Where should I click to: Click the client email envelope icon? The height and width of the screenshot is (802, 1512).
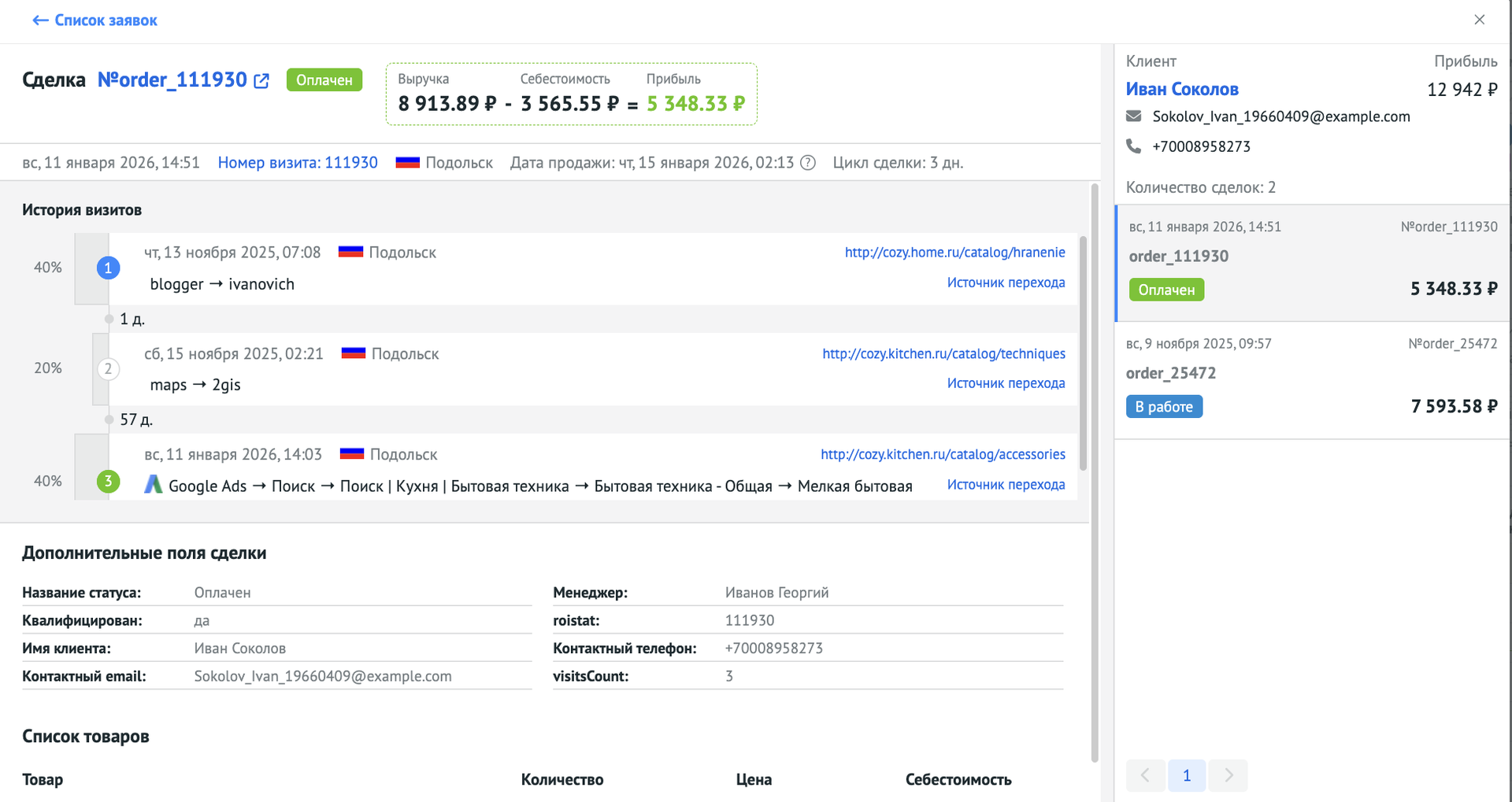click(x=1133, y=116)
